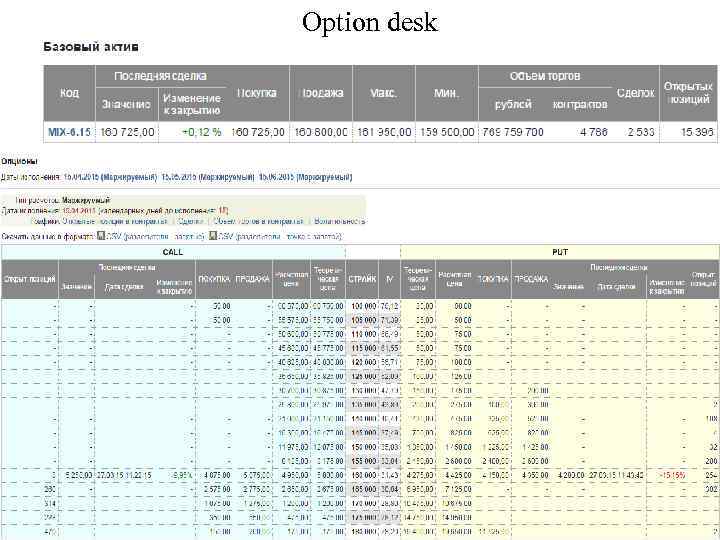720x540 pixels.
Task: Click the 175 000 strike cell
Action: (x=364, y=518)
